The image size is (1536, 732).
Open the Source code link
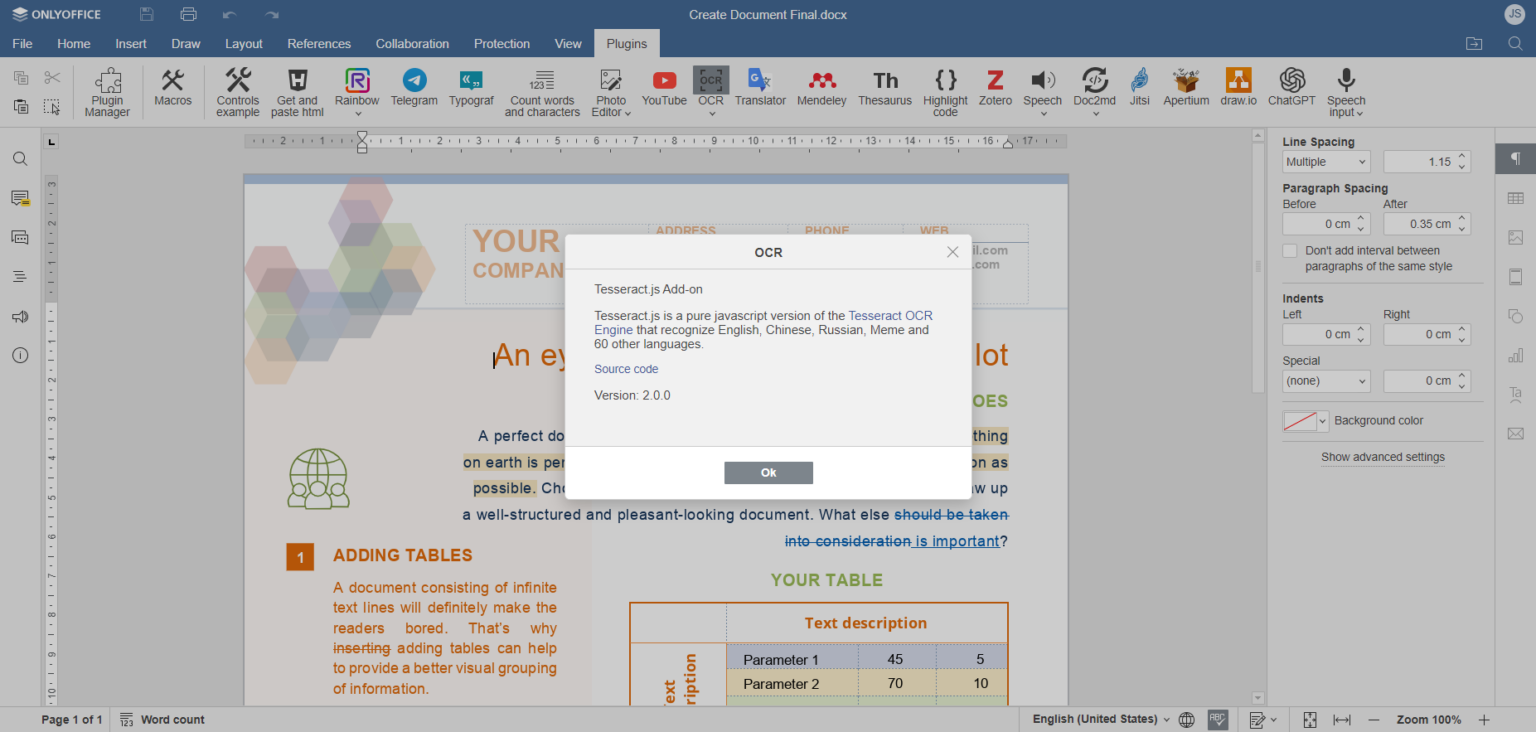[x=626, y=368]
